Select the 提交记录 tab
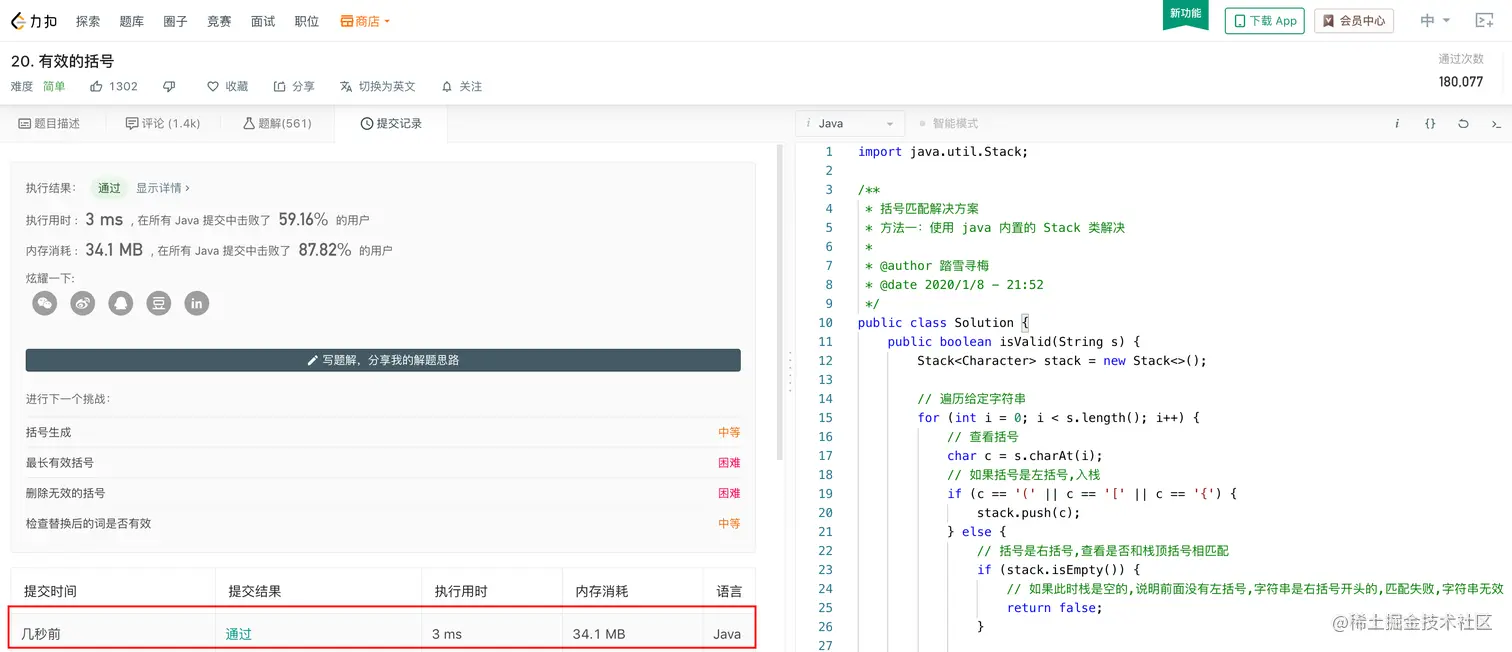Image resolution: width=1512 pixels, height=652 pixels. pyautogui.click(x=391, y=124)
